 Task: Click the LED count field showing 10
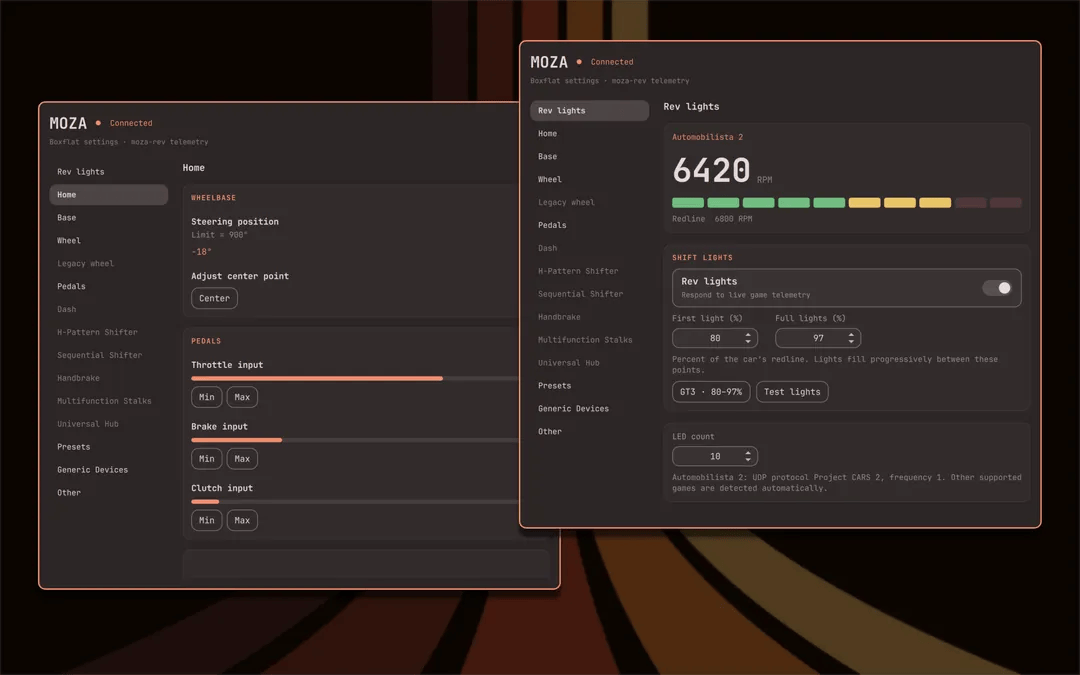[x=715, y=456]
